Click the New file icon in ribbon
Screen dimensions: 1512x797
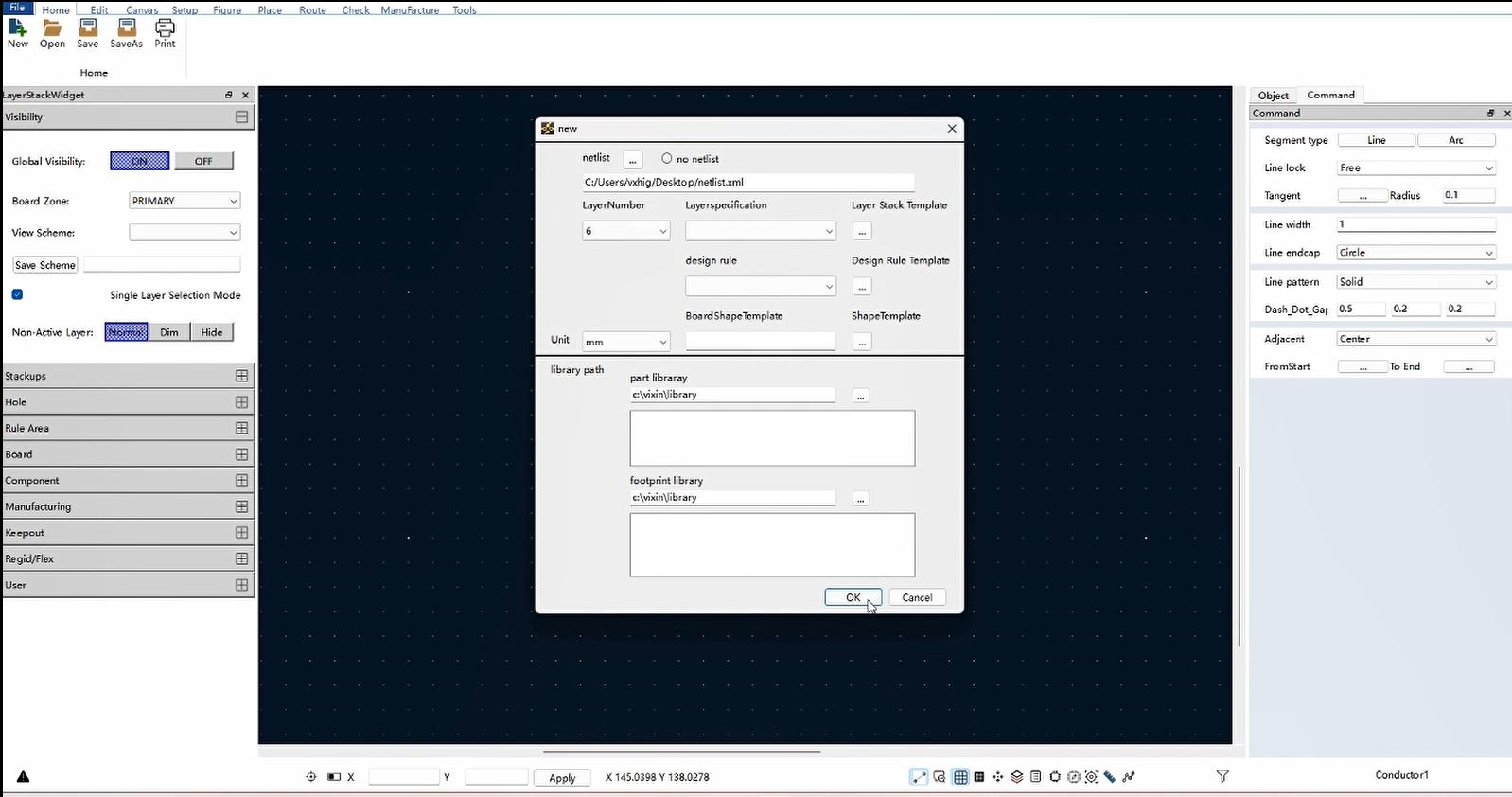click(17, 28)
